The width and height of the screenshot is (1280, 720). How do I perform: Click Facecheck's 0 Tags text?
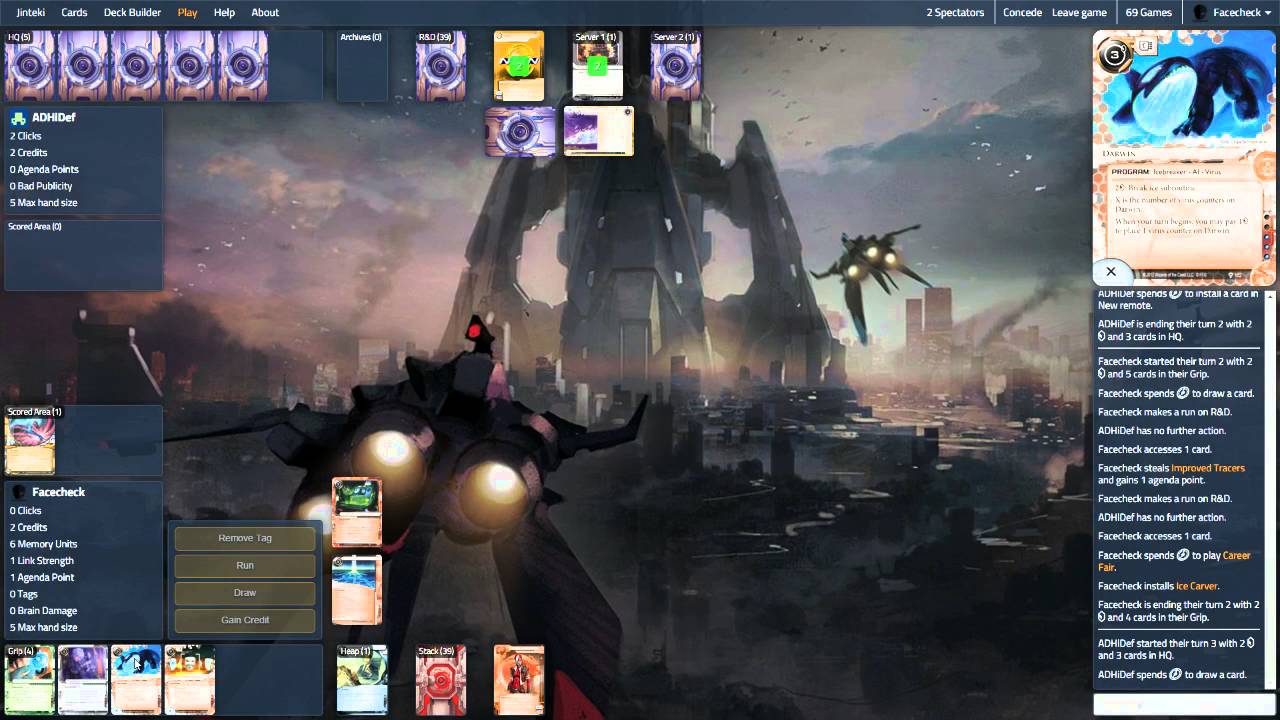(24, 594)
